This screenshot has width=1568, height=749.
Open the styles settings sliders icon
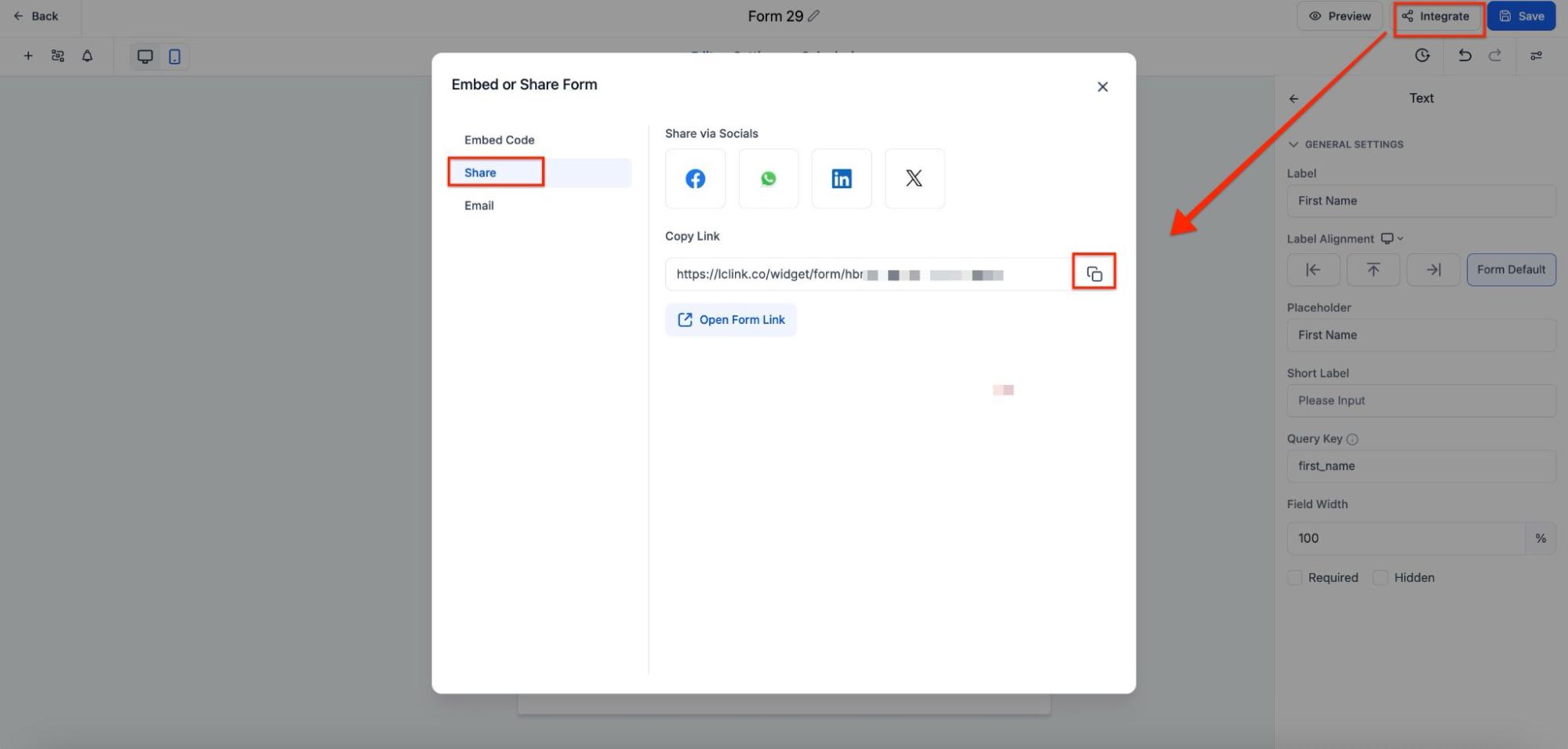point(1536,56)
